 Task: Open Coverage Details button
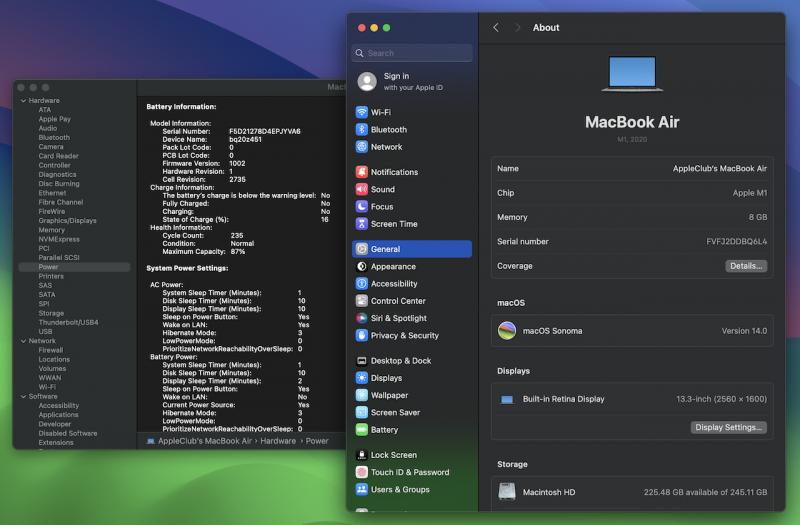click(x=746, y=266)
